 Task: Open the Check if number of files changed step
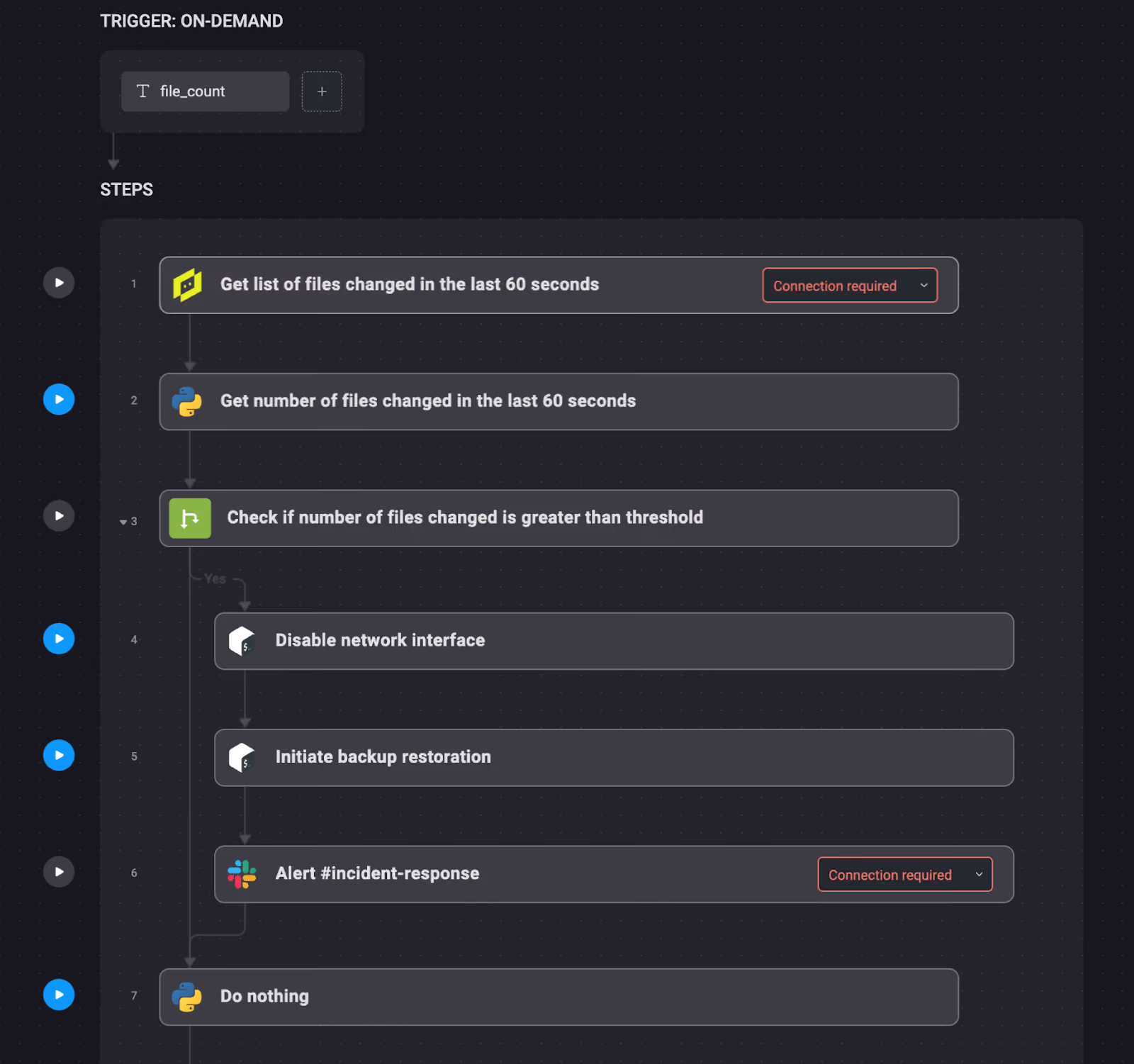click(558, 518)
